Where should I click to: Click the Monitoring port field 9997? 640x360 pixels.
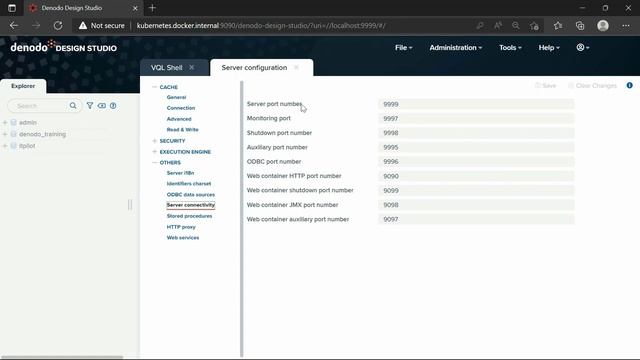476,118
